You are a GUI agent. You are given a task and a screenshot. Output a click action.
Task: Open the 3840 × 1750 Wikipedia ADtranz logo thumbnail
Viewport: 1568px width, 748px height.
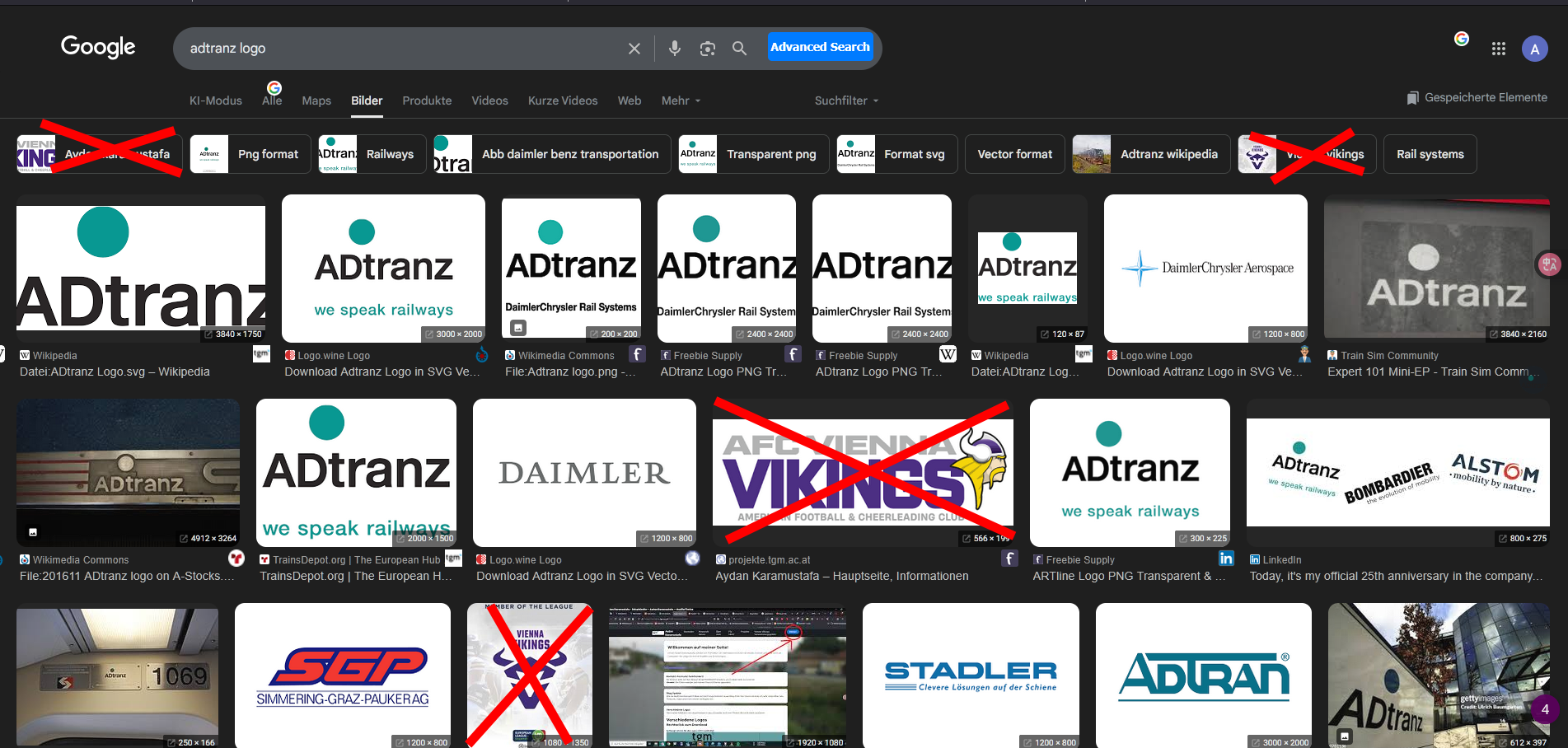pyautogui.click(x=141, y=269)
